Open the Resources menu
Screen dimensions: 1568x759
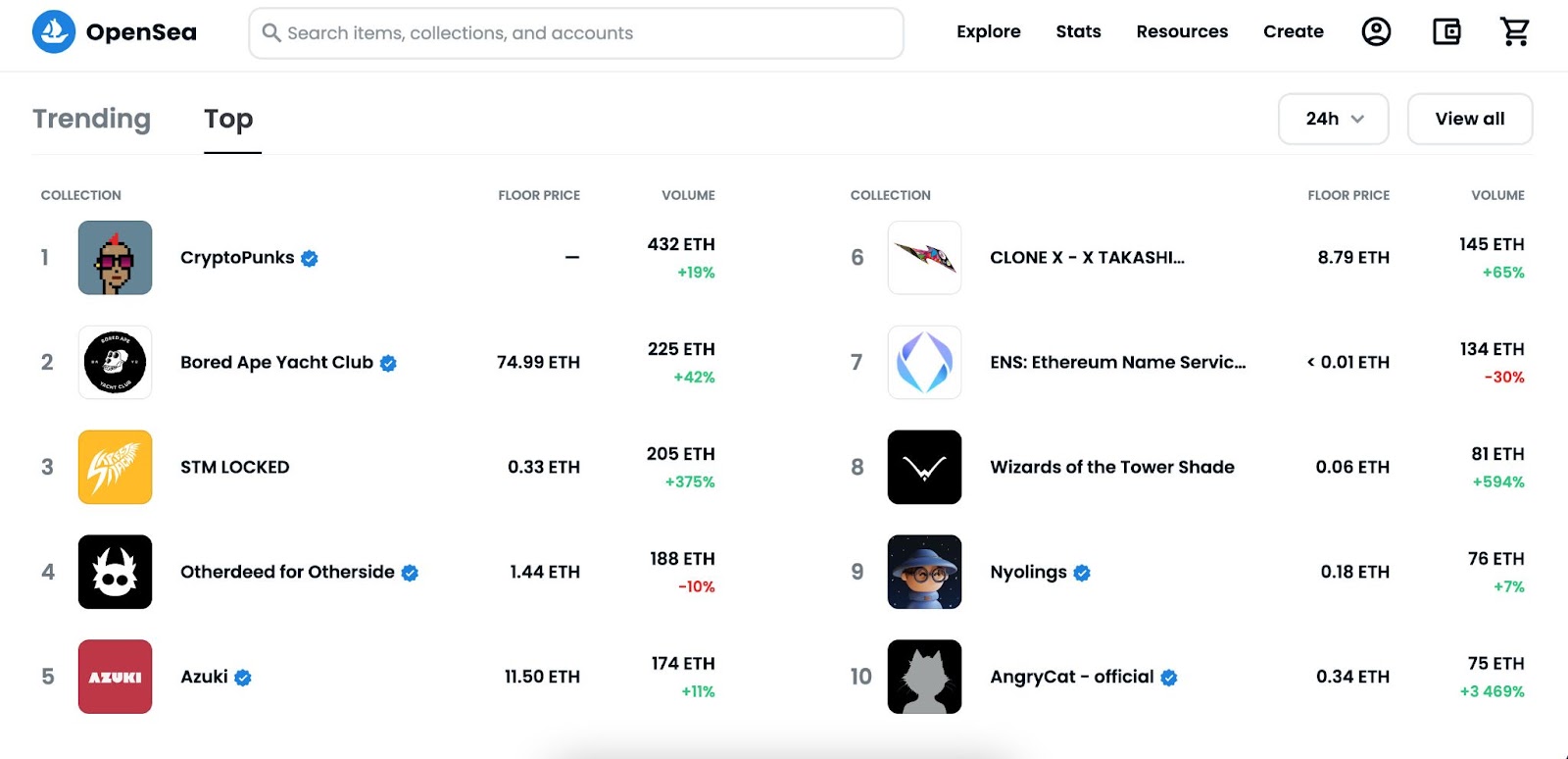click(1181, 32)
